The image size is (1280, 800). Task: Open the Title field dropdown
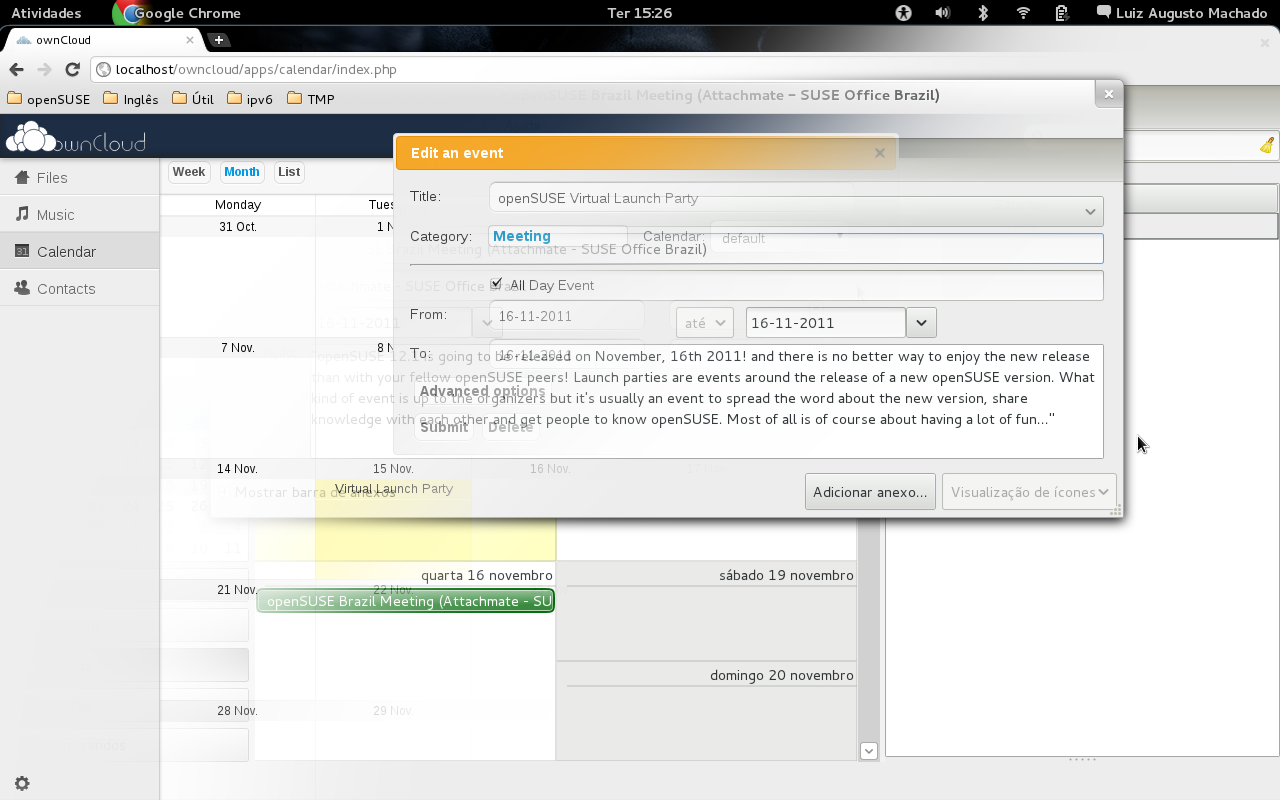tap(1090, 211)
